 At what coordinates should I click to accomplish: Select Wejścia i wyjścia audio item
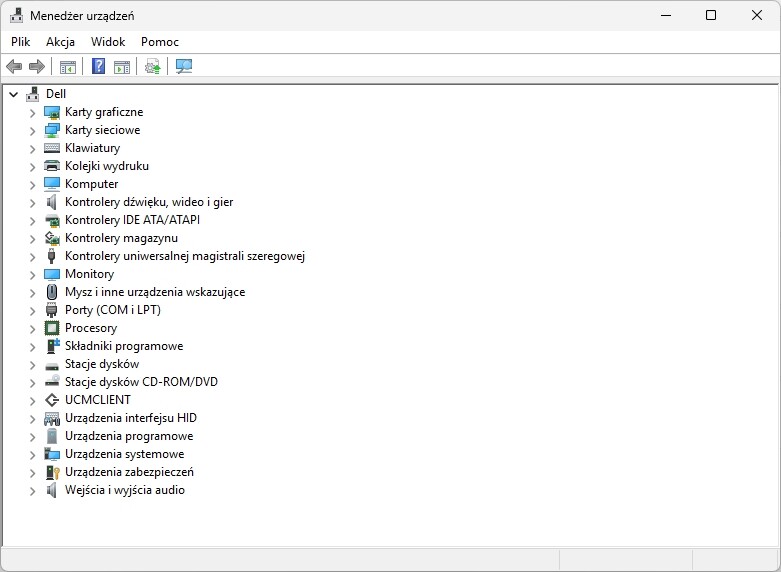point(124,490)
